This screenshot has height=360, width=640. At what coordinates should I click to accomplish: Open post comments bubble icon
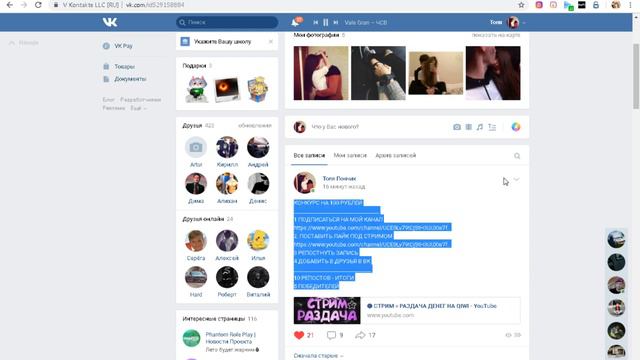[x=331, y=335]
